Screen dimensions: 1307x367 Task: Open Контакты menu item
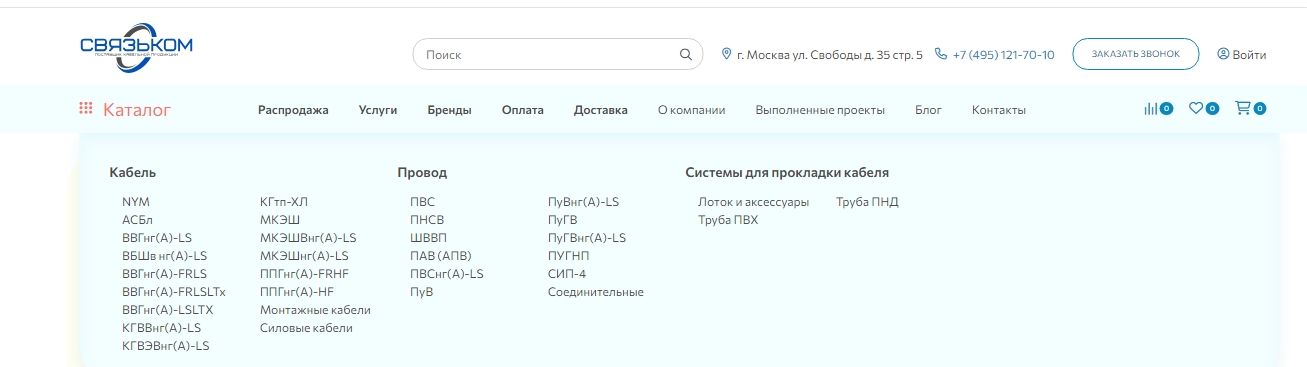point(999,110)
